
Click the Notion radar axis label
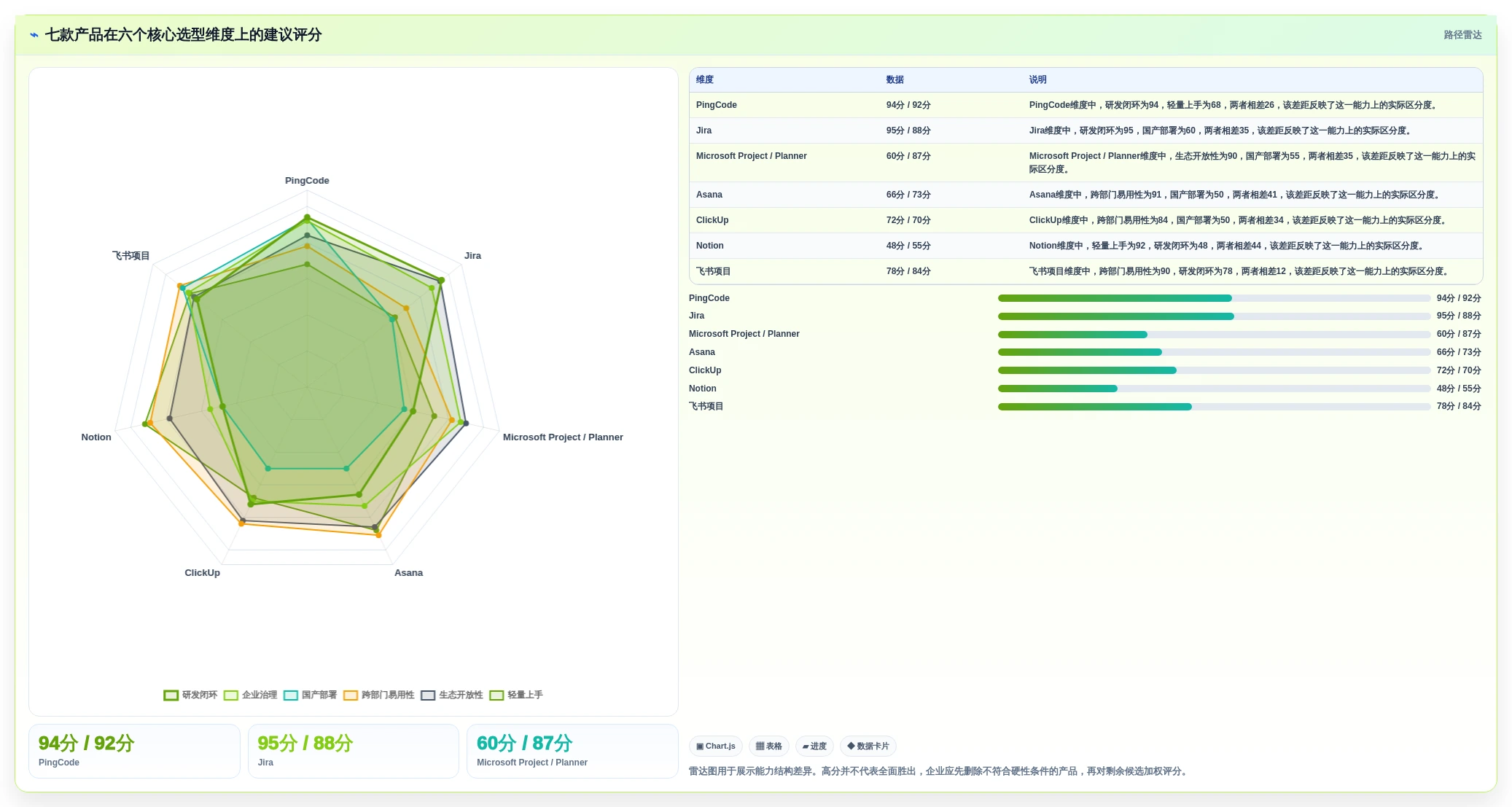tap(96, 437)
